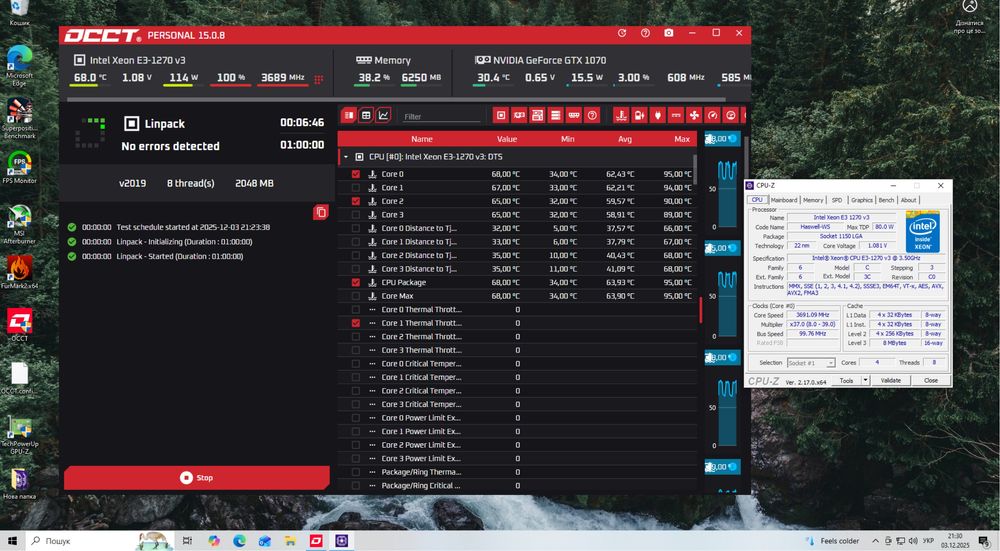Toggle the CPU sensor filter icon
The width and height of the screenshot is (1000, 551).
coord(501,115)
